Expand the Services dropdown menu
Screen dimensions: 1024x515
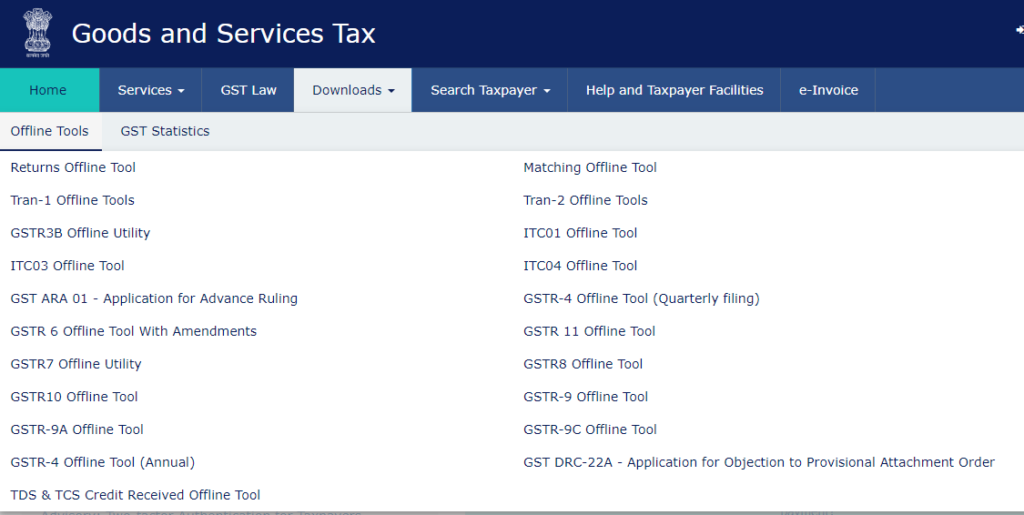[151, 90]
